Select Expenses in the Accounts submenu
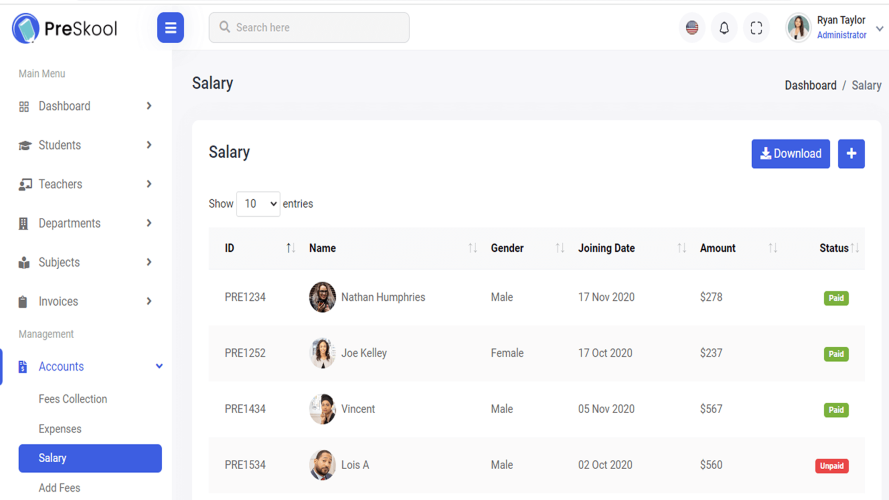 (x=60, y=429)
